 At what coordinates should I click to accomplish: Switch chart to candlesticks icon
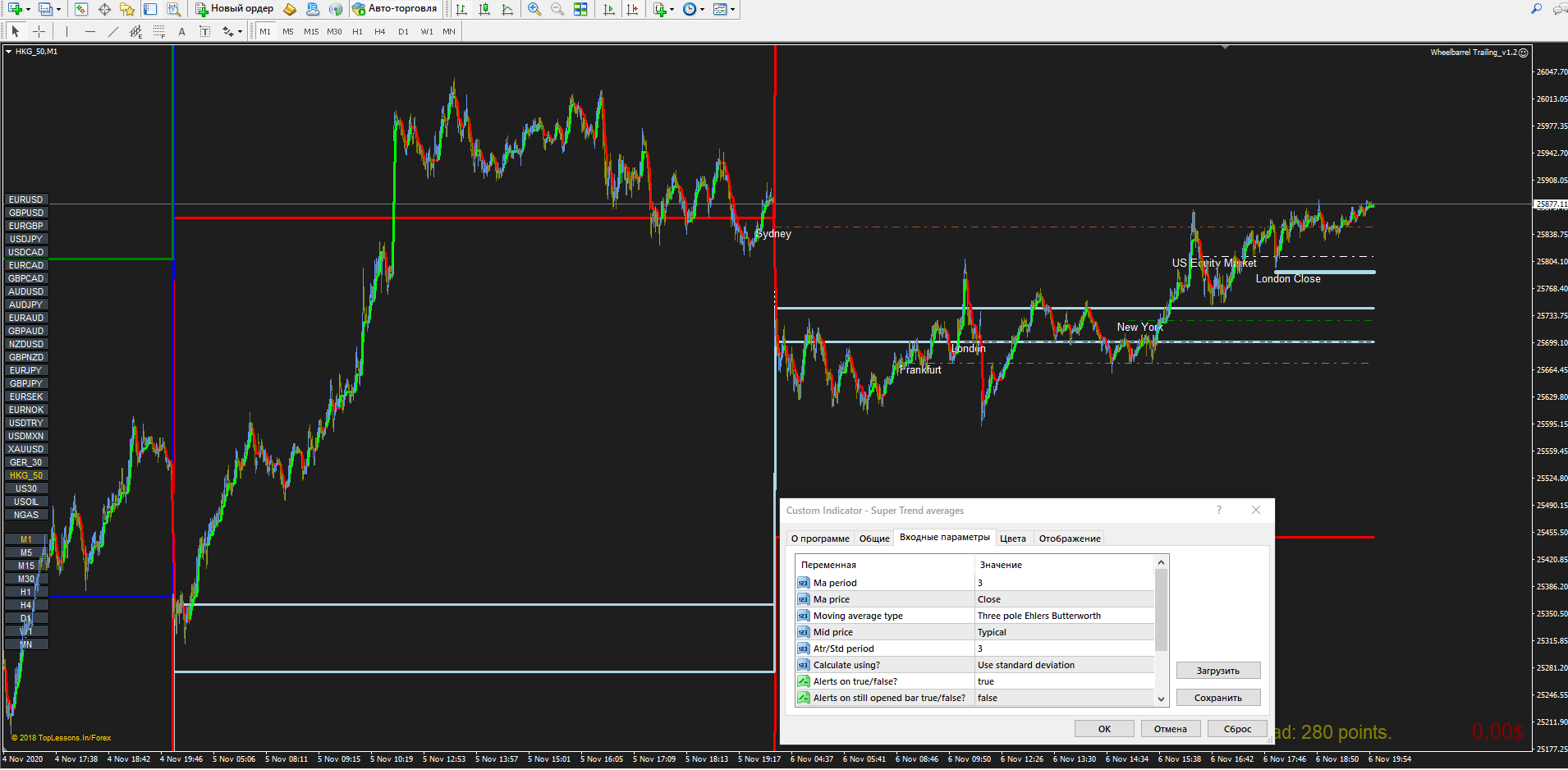coord(484,9)
